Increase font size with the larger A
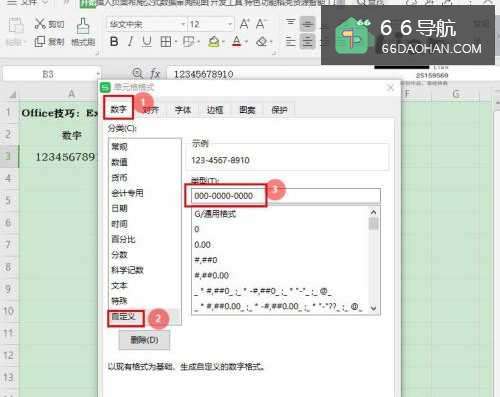The height and width of the screenshot is (397, 500). [x=244, y=24]
